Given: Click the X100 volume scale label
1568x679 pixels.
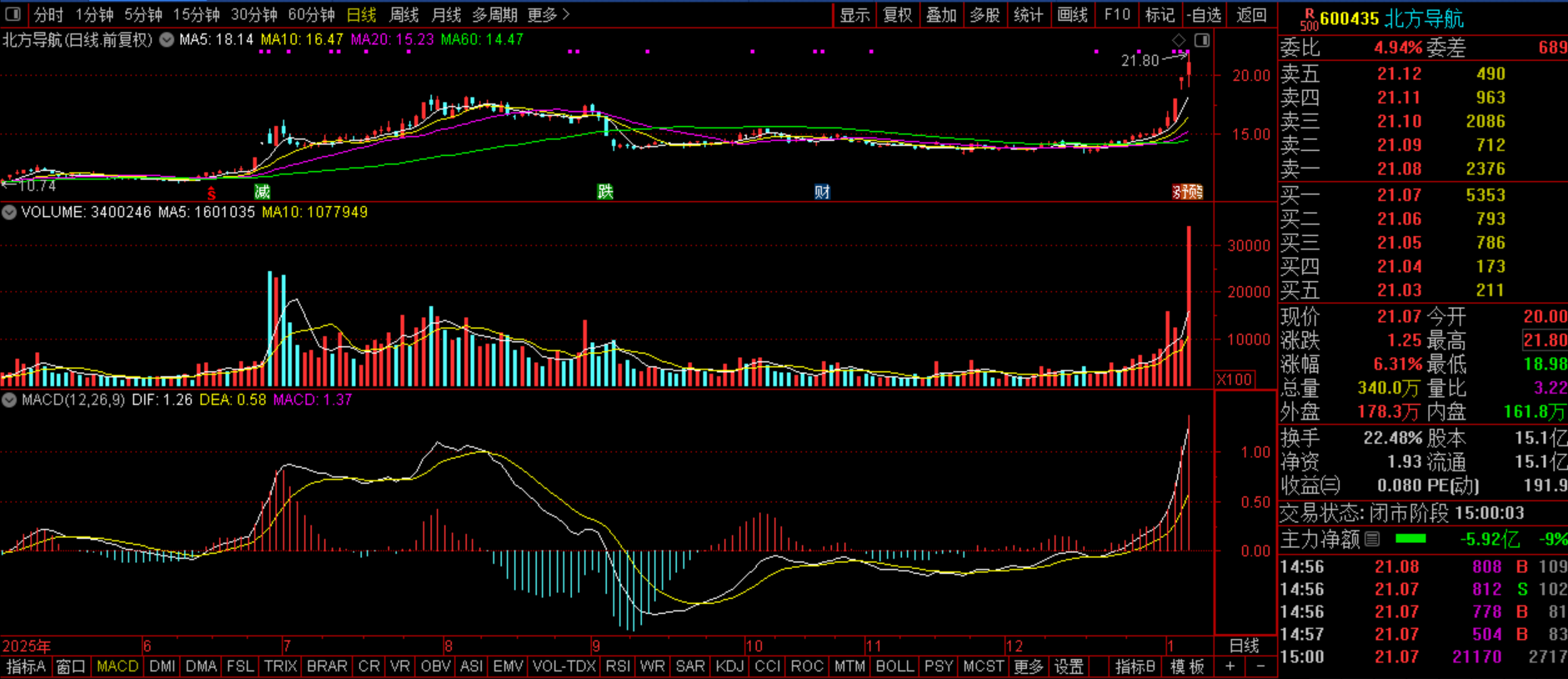Looking at the screenshot, I should pyautogui.click(x=1235, y=380).
